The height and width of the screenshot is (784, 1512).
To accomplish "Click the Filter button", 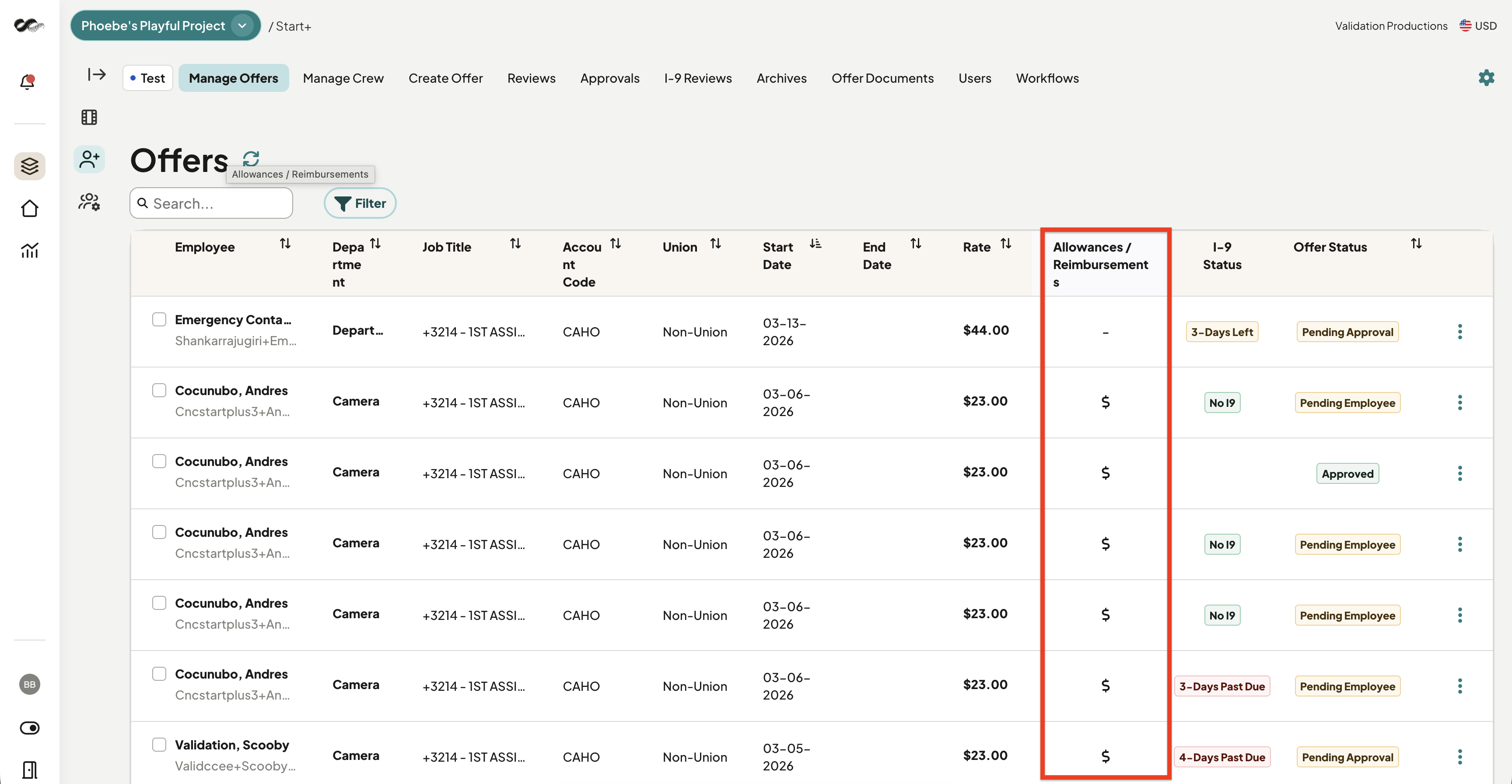I will pyautogui.click(x=360, y=203).
